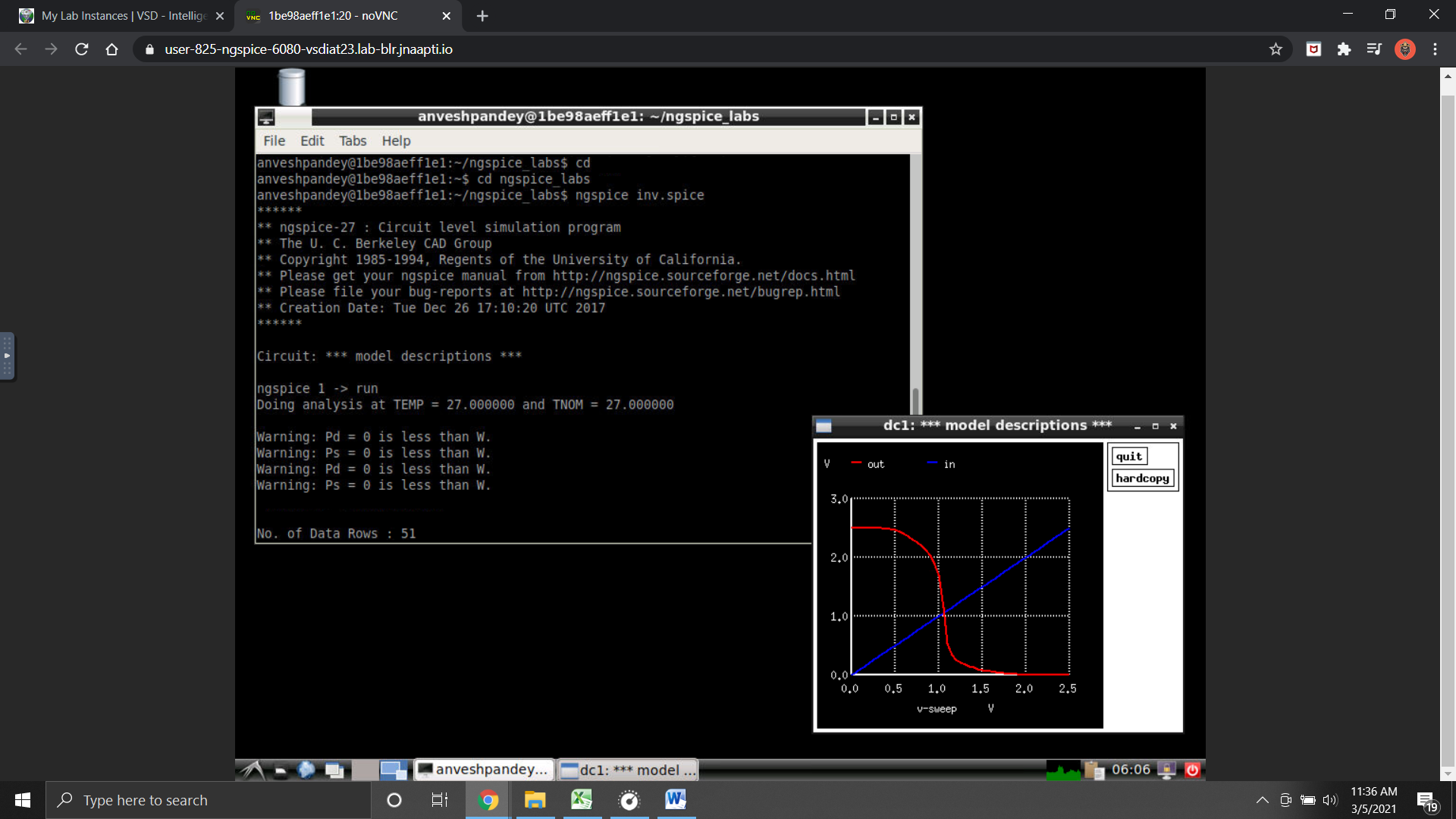Expand the noVNC control bar handle

[7, 356]
